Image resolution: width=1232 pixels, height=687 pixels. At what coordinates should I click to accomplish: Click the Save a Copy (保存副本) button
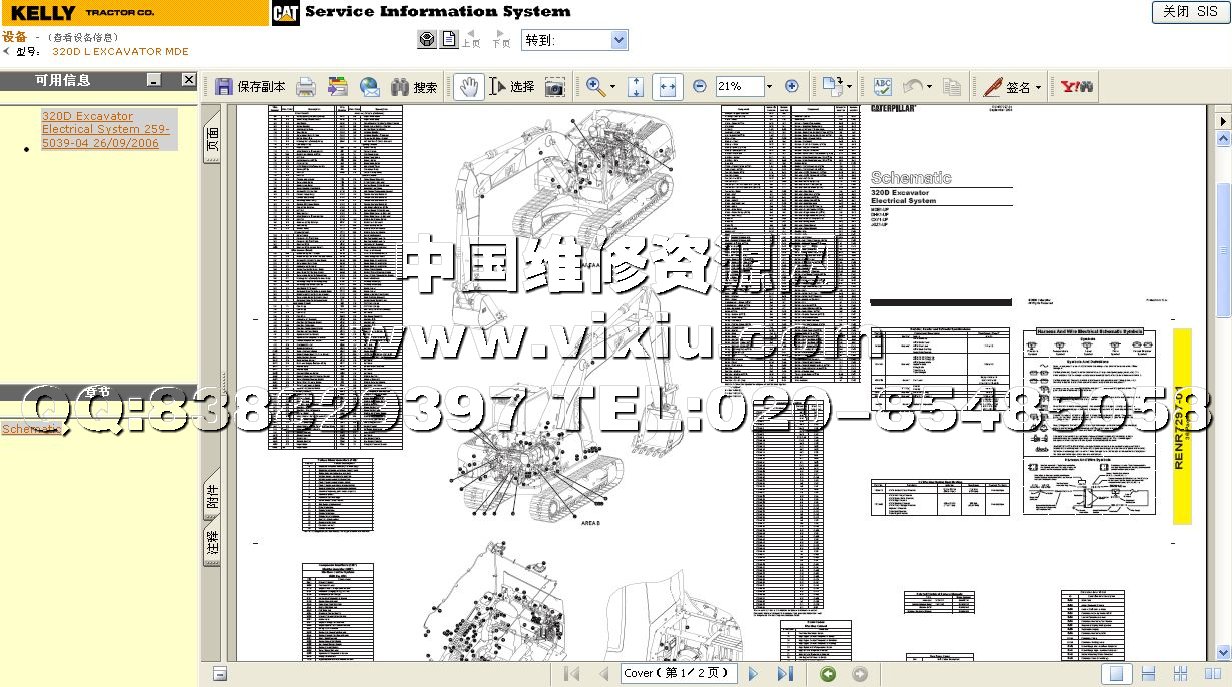250,87
